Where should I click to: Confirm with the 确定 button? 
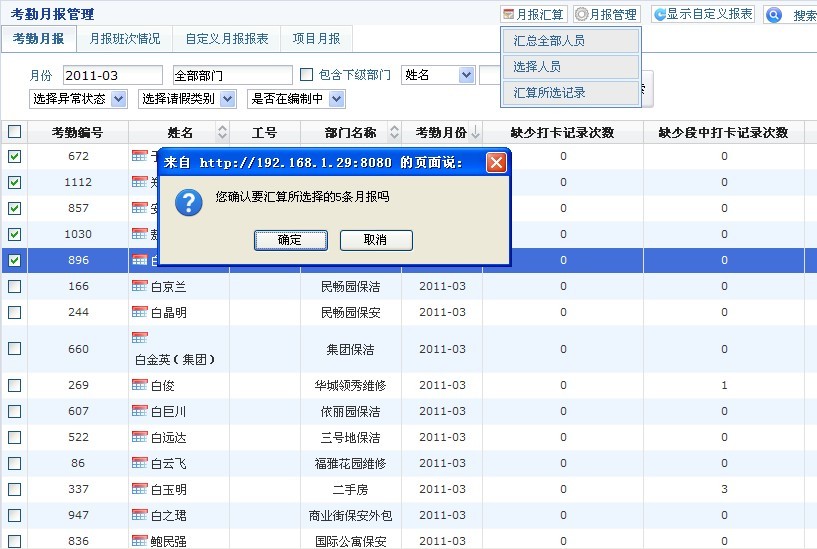coord(291,240)
